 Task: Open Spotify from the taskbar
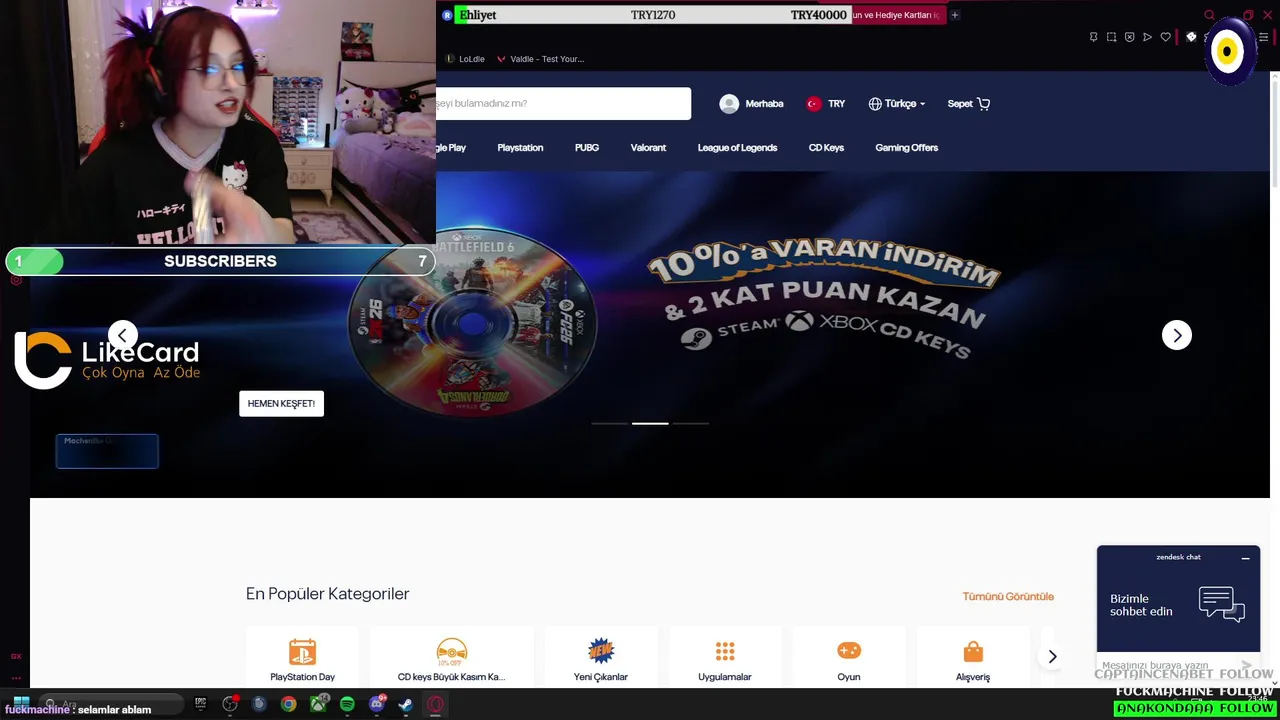click(x=347, y=704)
